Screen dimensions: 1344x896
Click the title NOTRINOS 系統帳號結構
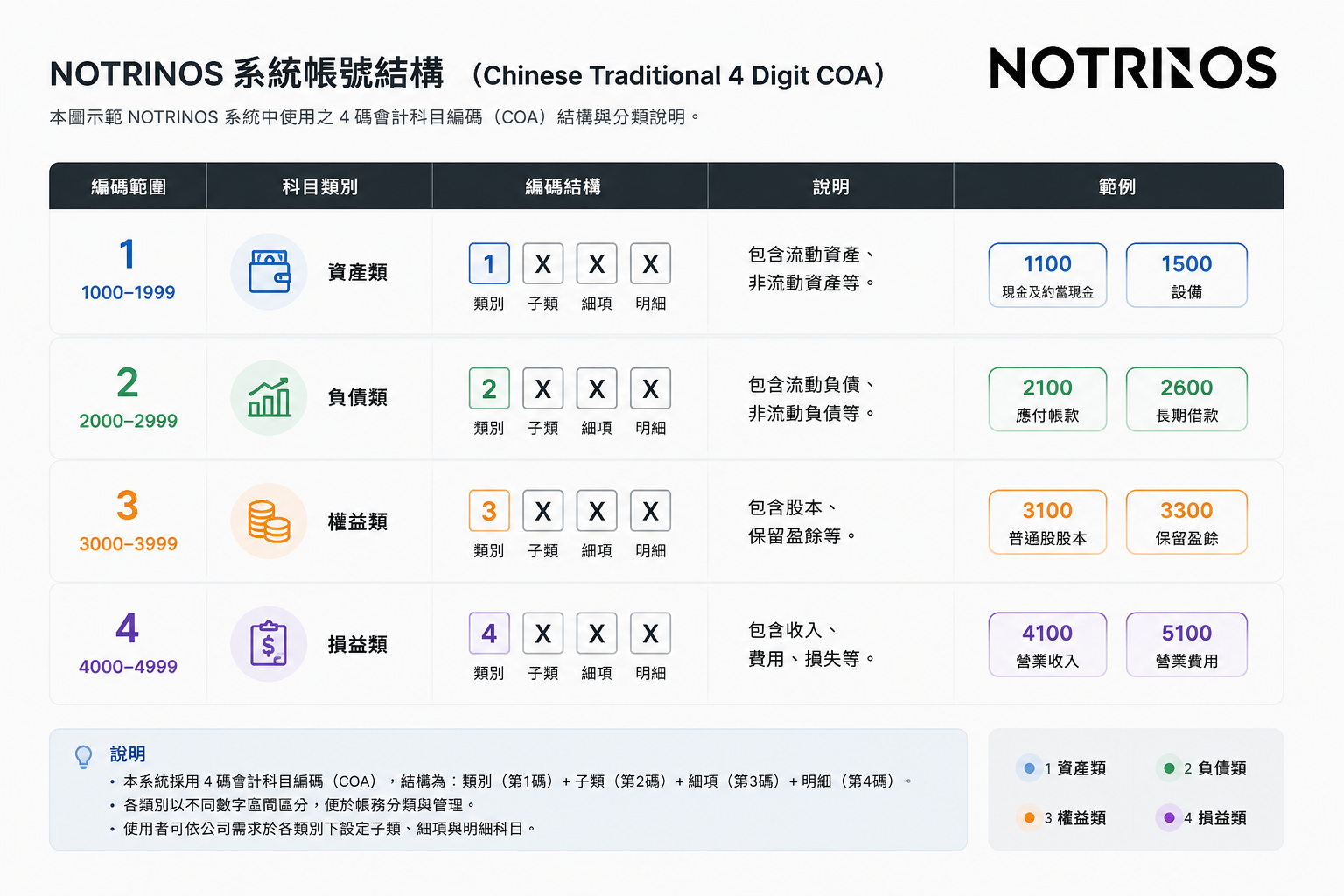pos(247,73)
